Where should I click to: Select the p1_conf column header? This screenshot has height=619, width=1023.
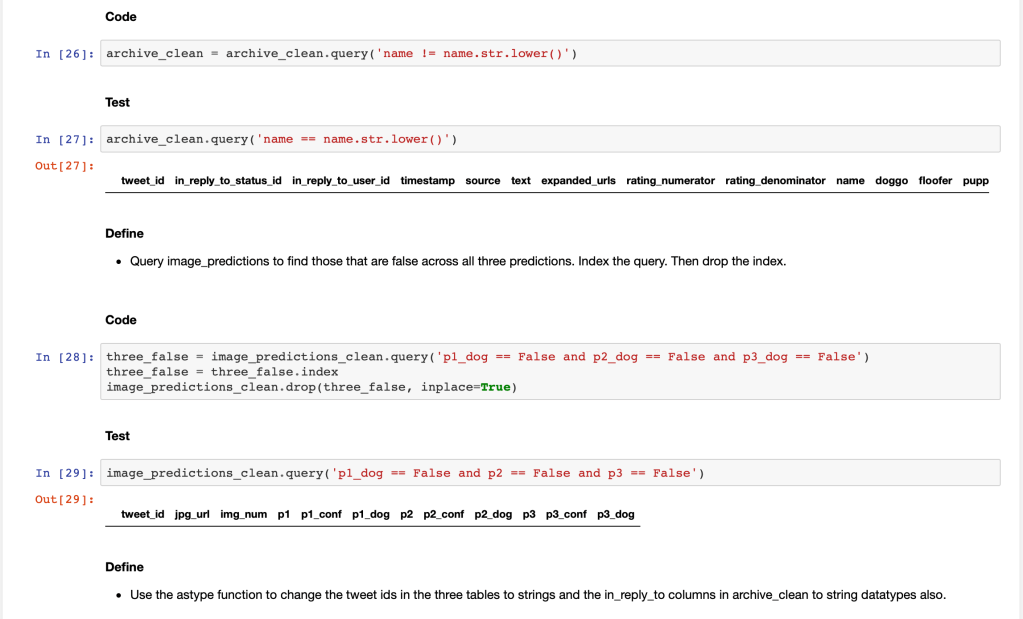pos(321,515)
